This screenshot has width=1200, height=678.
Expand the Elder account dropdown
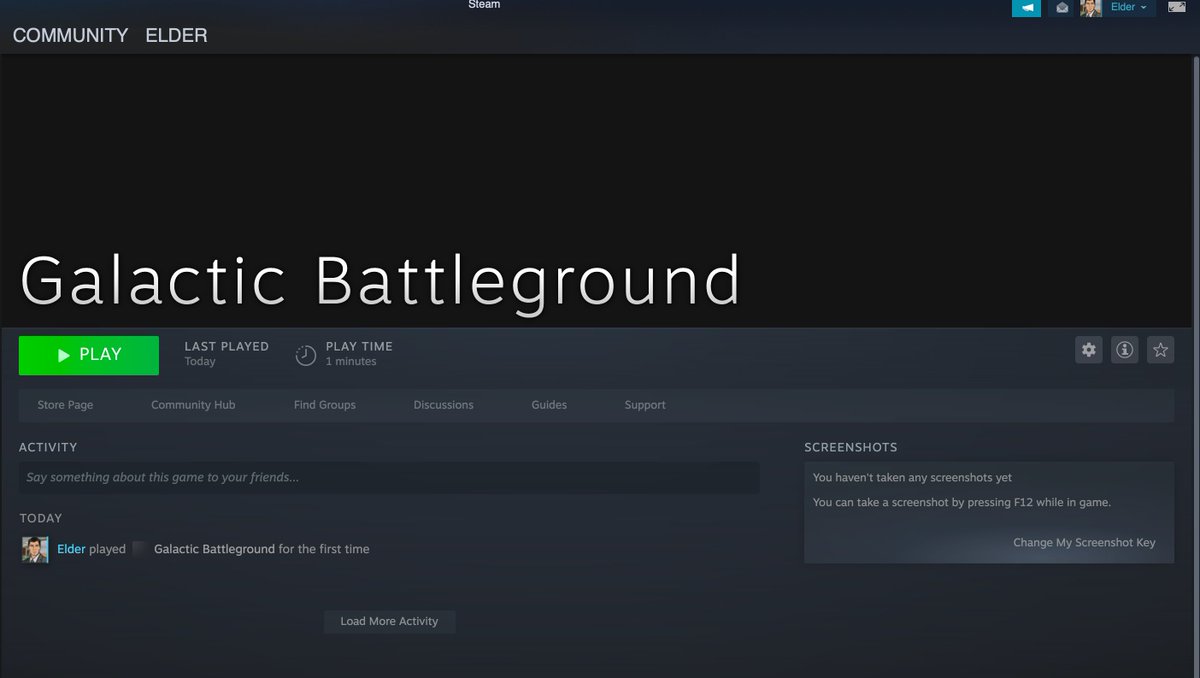(x=1129, y=8)
